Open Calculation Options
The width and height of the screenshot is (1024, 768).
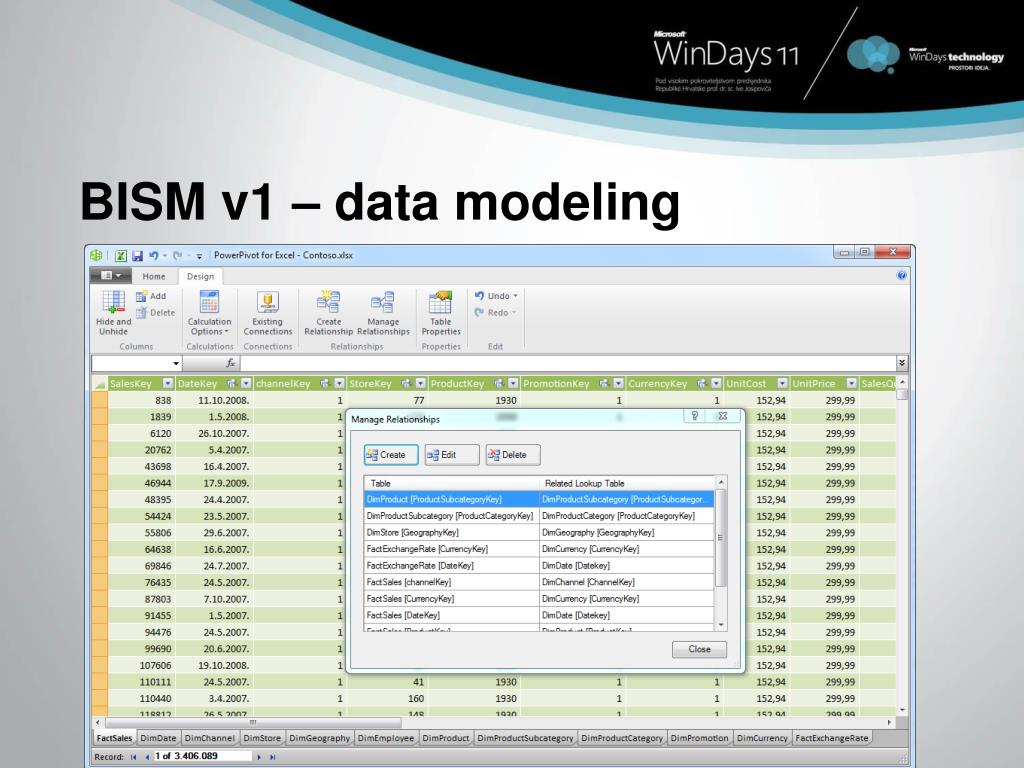(x=209, y=313)
